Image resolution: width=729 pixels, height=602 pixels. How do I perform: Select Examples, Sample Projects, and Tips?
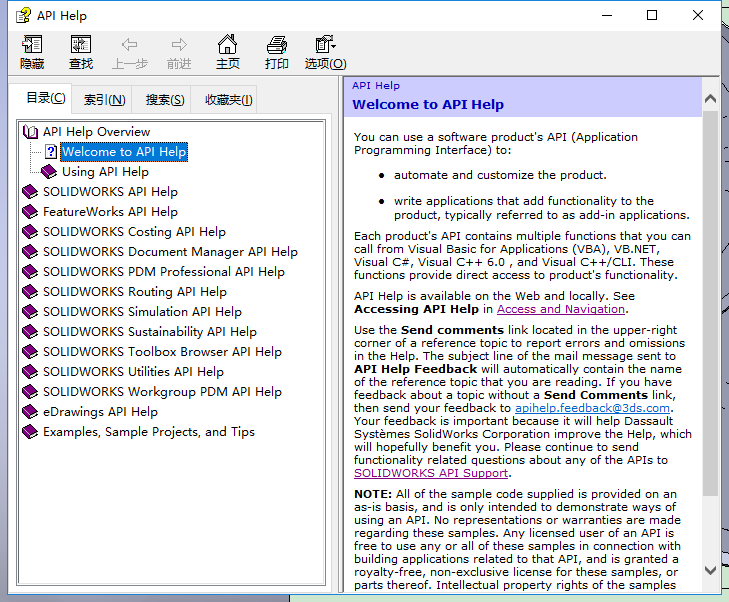148,432
